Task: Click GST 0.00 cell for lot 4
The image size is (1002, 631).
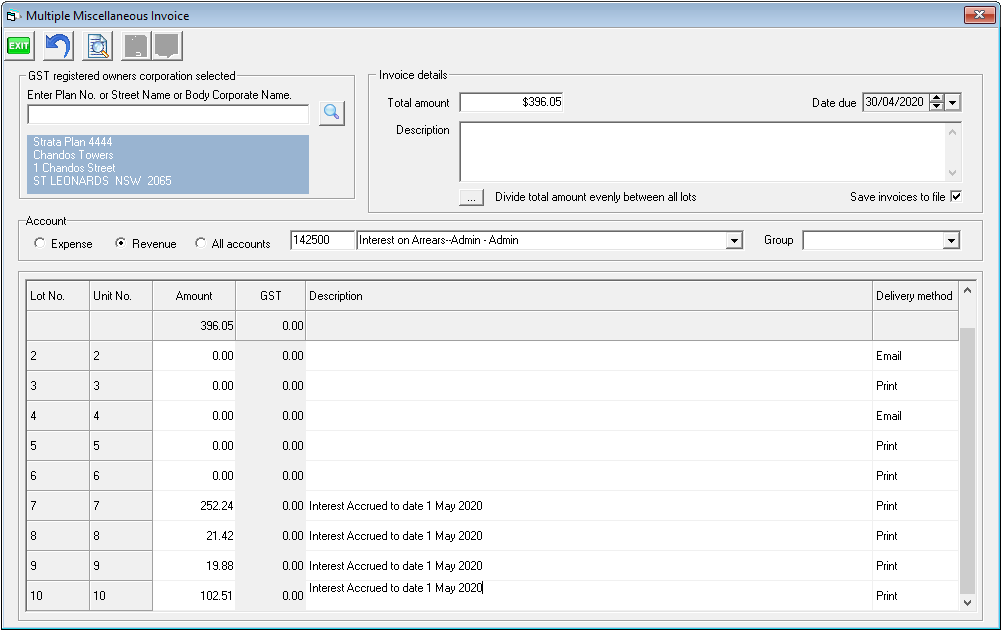Action: click(x=271, y=416)
